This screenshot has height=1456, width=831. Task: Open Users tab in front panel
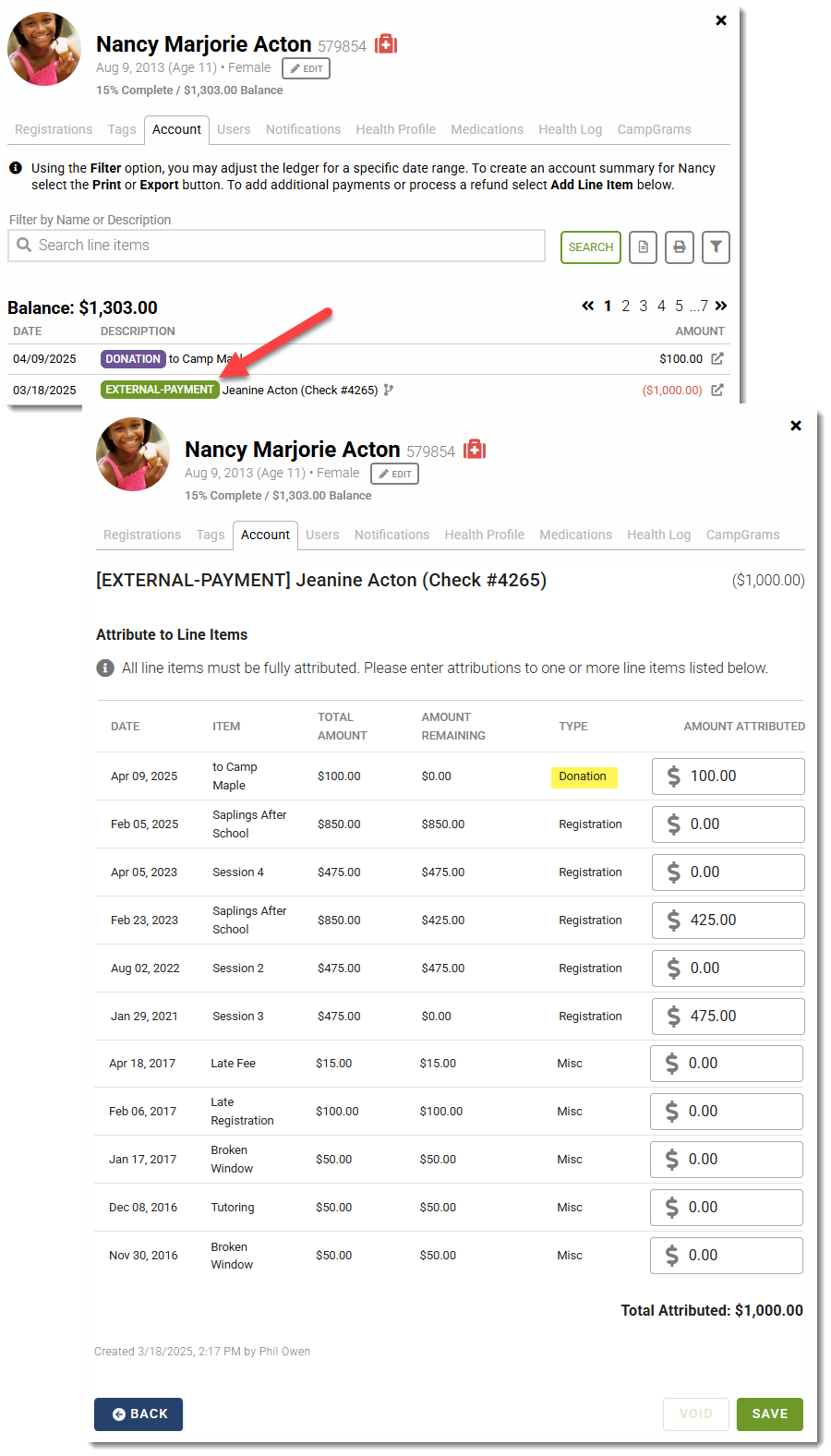(x=322, y=535)
